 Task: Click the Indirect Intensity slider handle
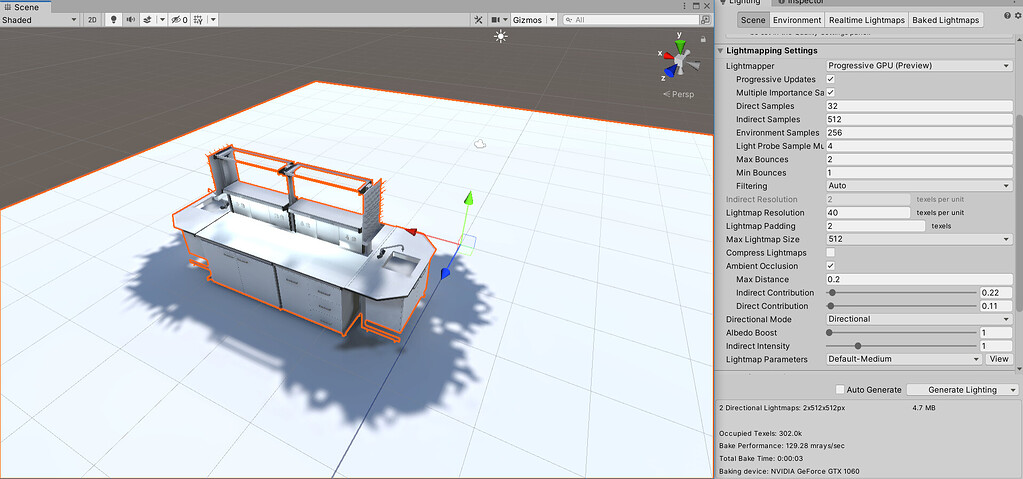[x=858, y=346]
